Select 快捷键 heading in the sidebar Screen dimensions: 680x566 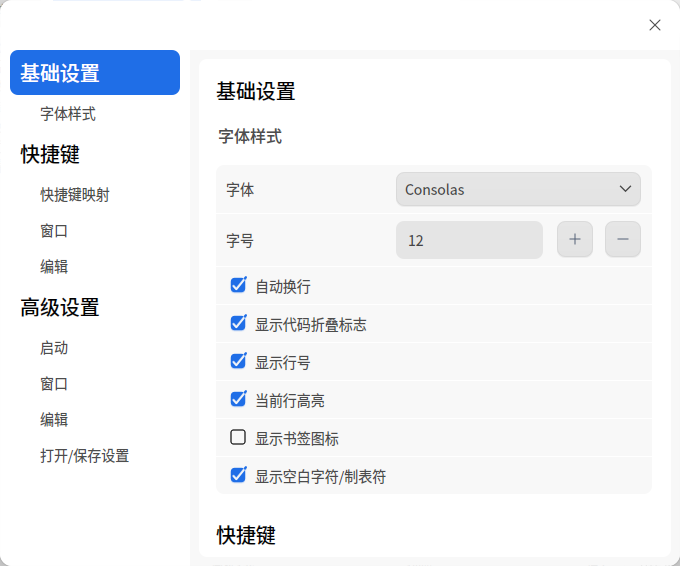tap(50, 154)
